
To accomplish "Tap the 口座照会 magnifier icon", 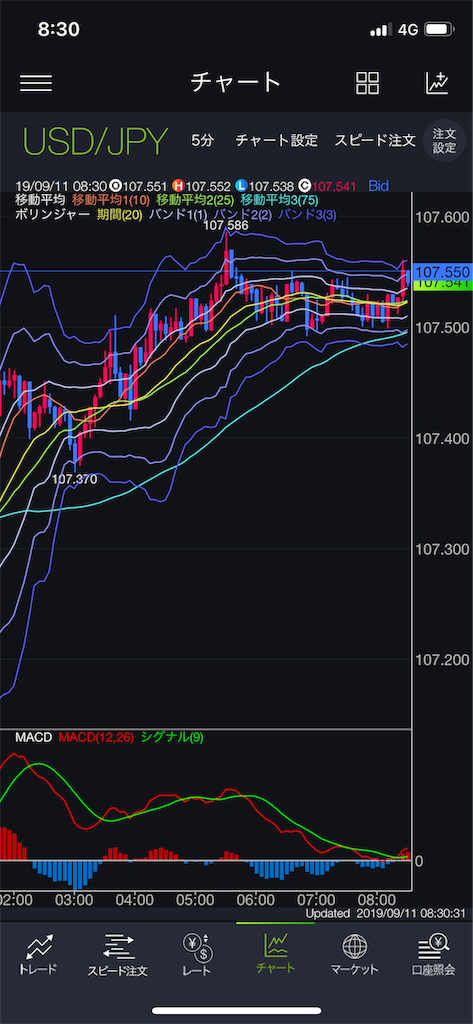I will click(x=433, y=947).
